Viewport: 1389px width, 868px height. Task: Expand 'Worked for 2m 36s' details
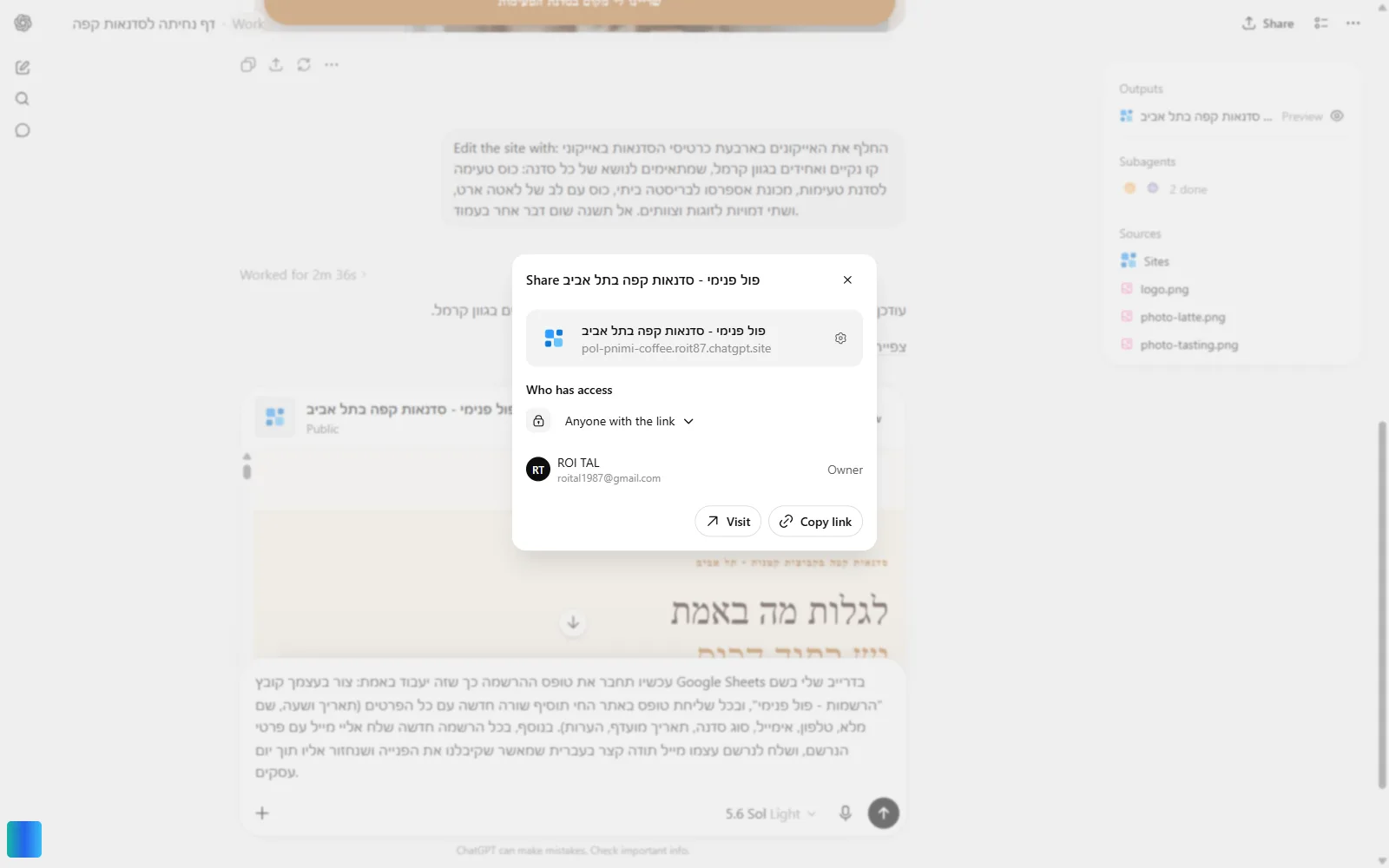click(303, 275)
